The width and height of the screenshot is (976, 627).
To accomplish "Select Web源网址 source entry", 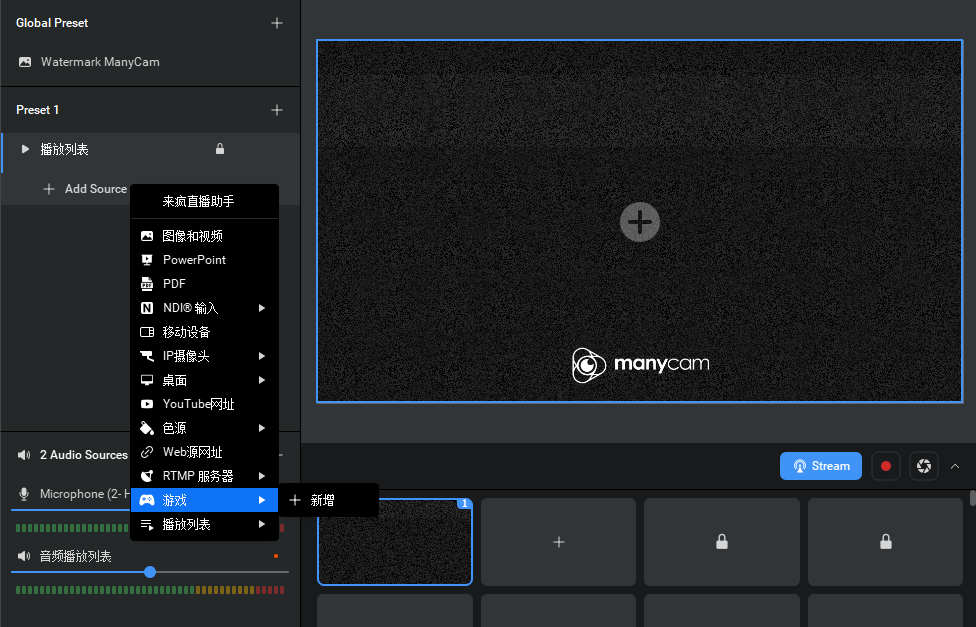I will pos(204,452).
